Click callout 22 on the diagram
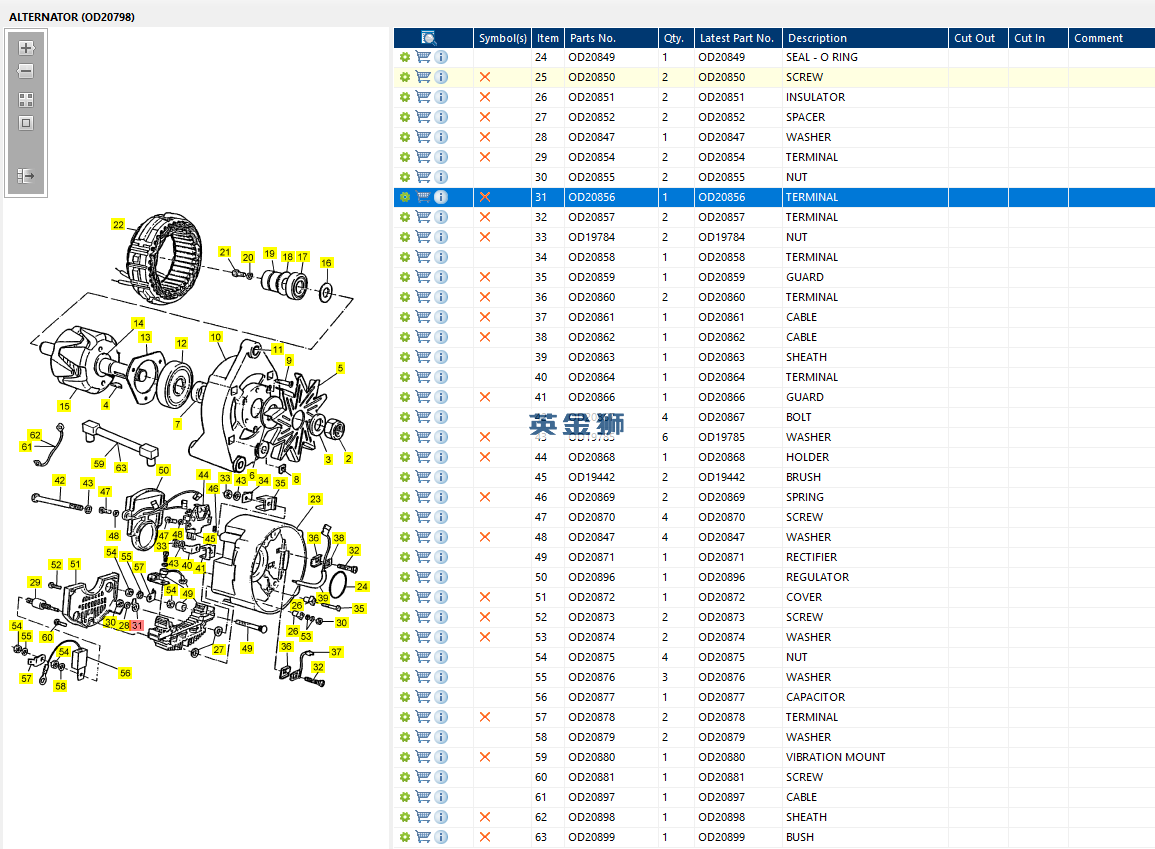 pos(118,225)
